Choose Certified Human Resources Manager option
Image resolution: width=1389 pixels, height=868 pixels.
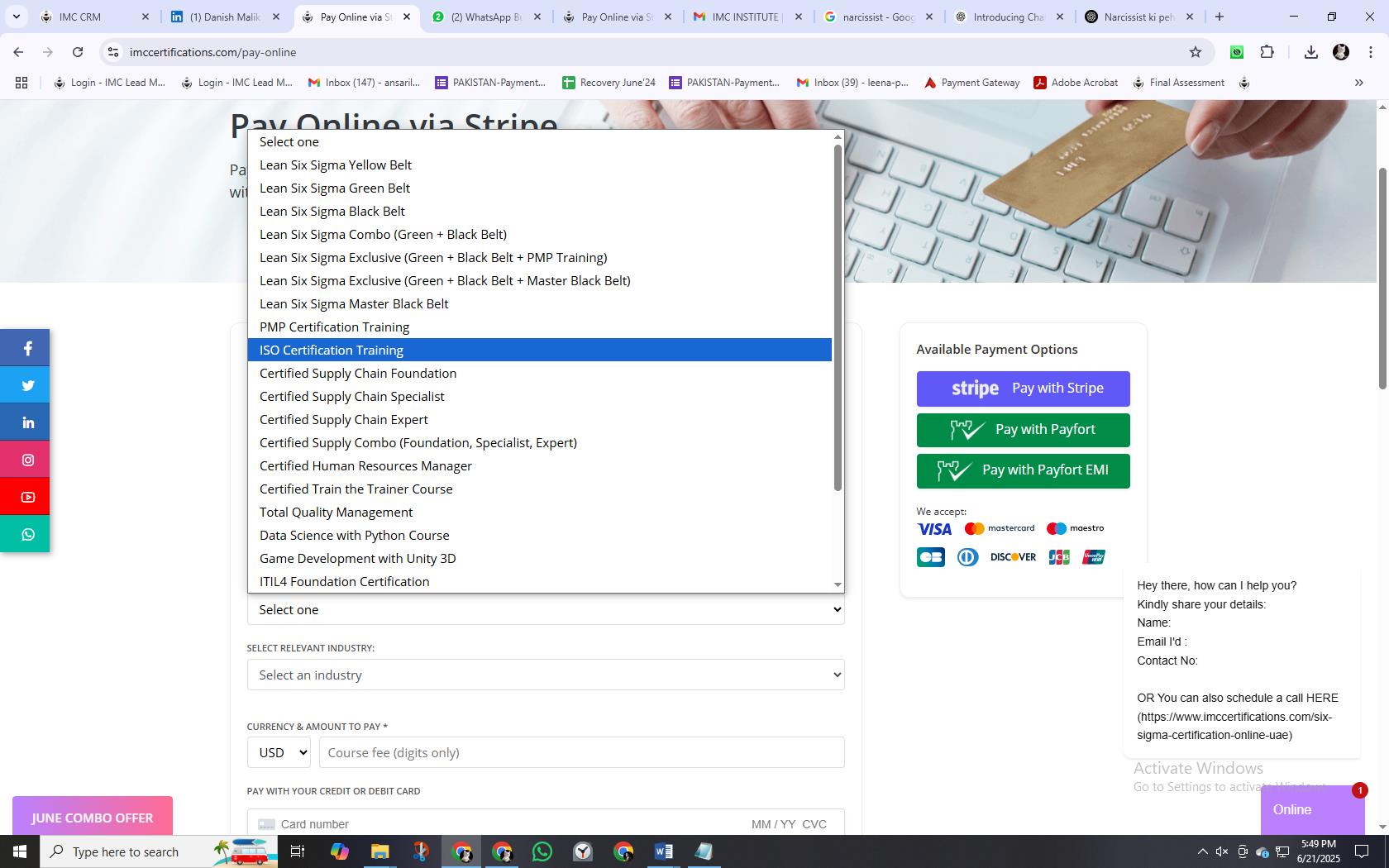tap(539, 466)
